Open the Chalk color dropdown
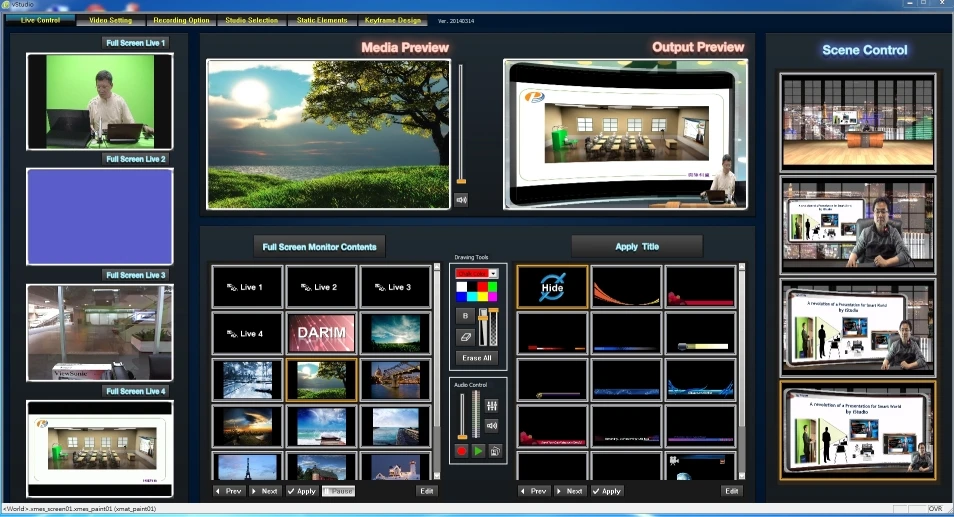954x517 pixels. coord(493,273)
